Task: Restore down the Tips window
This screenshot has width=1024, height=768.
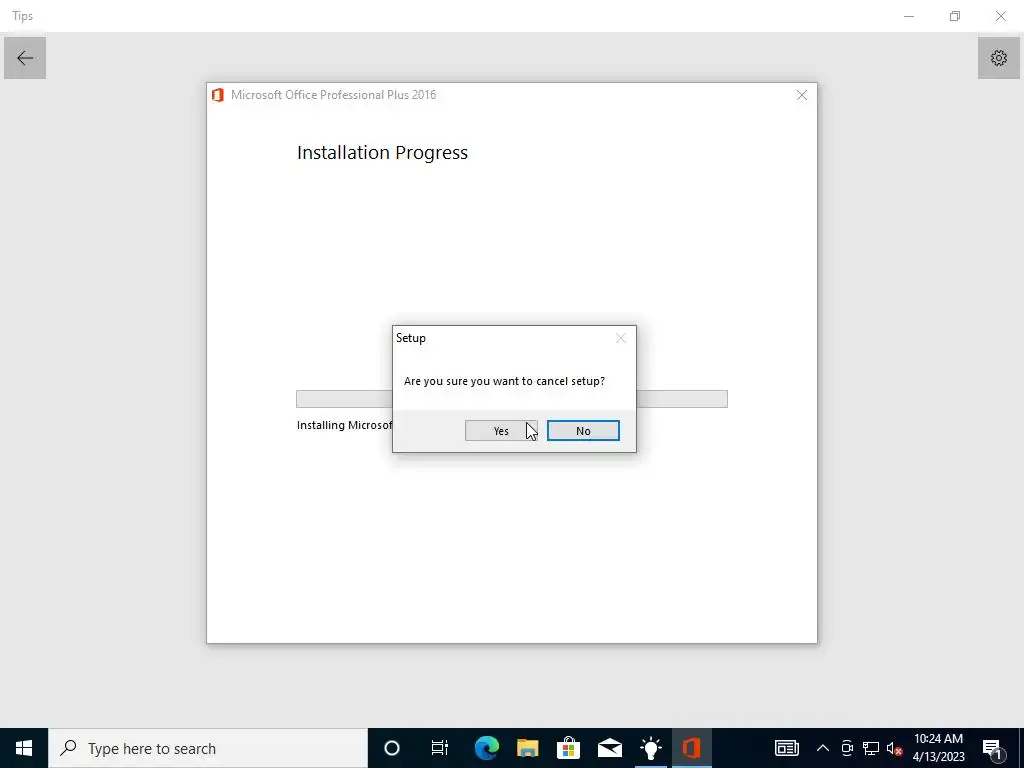Action: [x=955, y=16]
